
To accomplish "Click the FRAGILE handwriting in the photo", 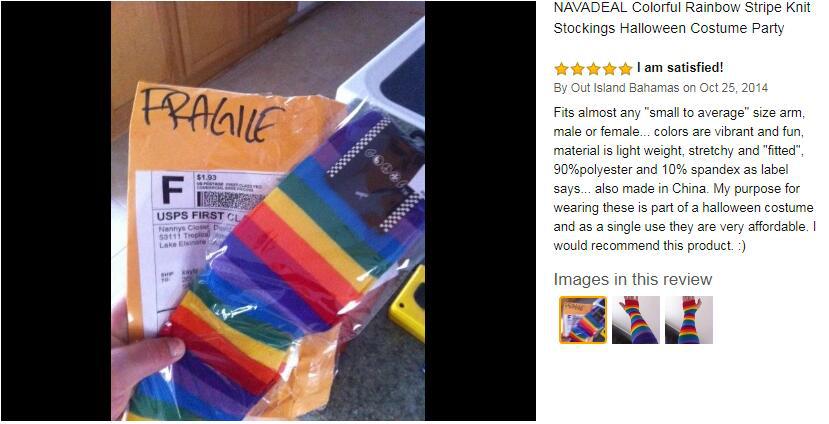I will pyautogui.click(x=213, y=115).
